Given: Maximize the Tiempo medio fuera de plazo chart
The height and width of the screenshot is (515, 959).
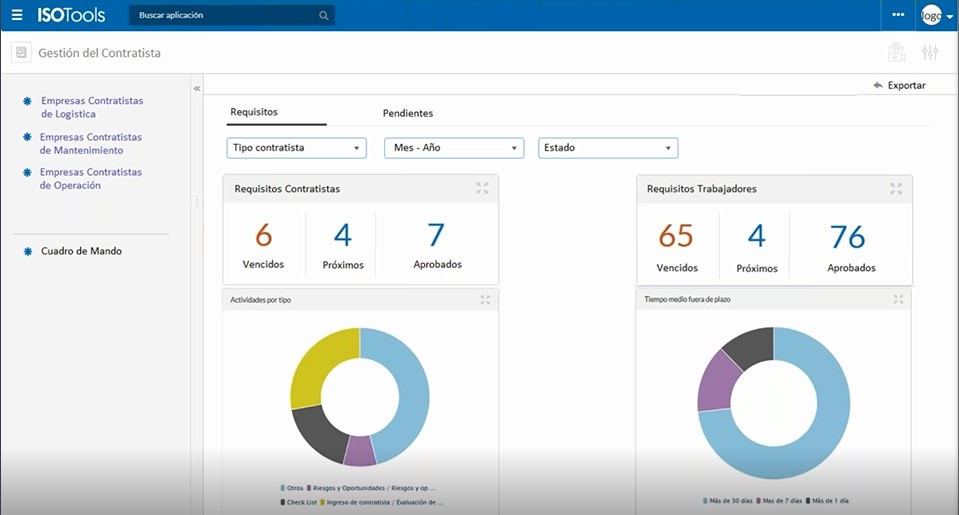Looking at the screenshot, I should click(x=898, y=299).
